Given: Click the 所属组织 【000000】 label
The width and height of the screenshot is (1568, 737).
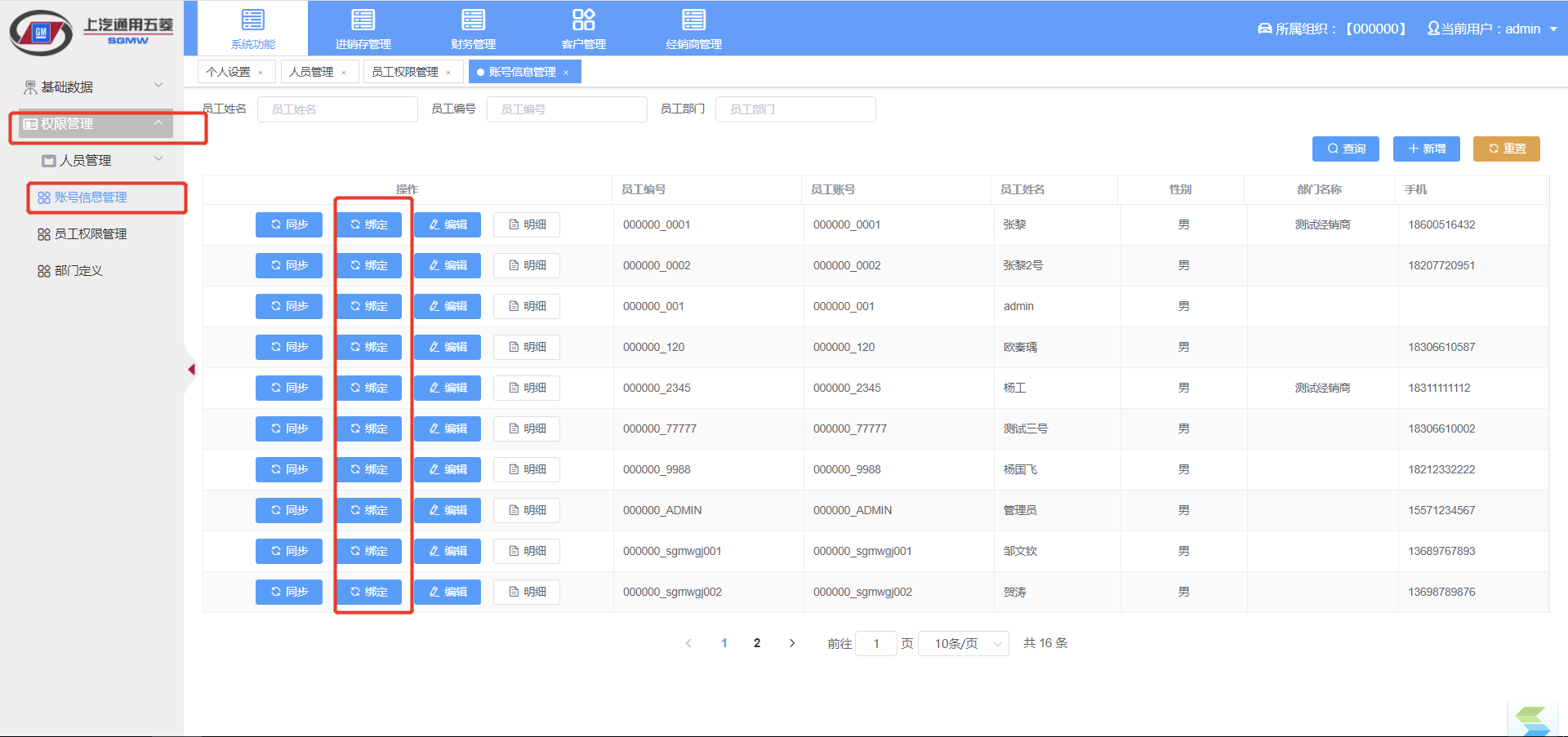Looking at the screenshot, I should coord(1340,29).
